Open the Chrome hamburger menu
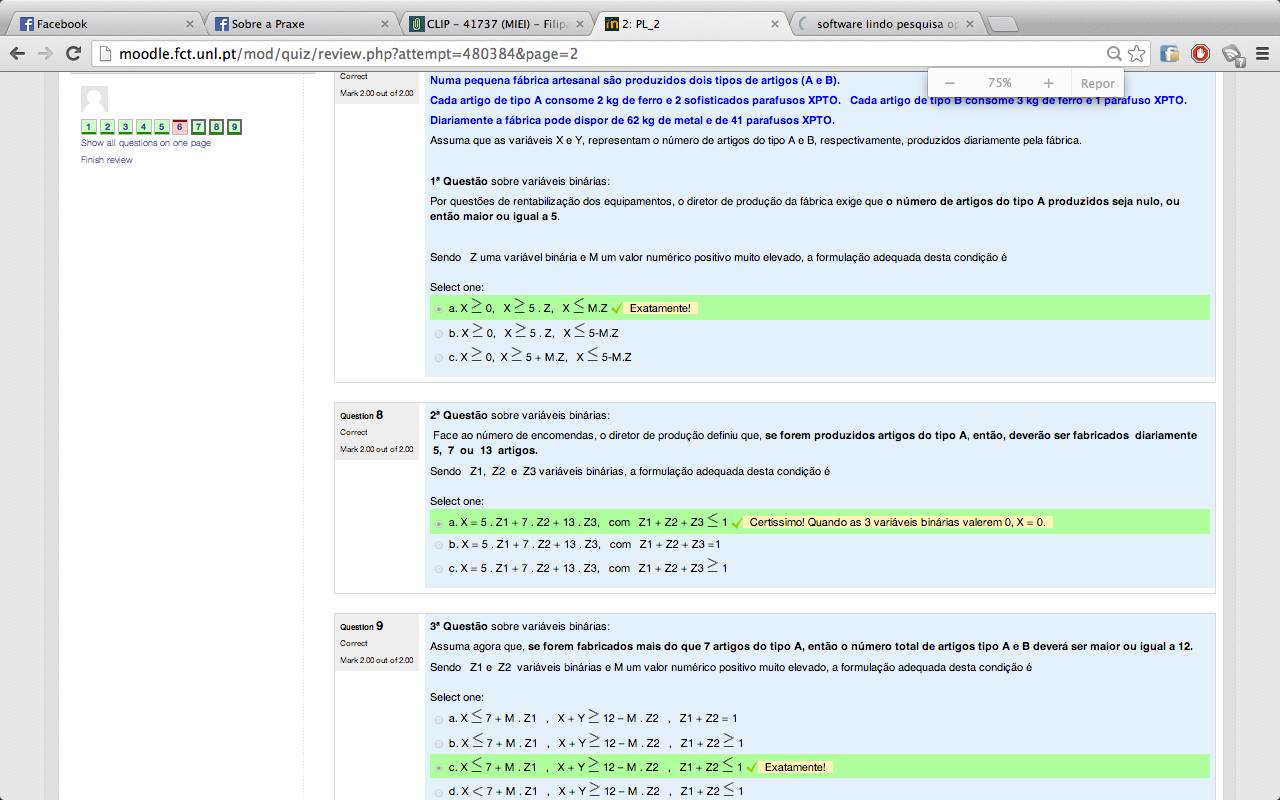The height and width of the screenshot is (800, 1280). pyautogui.click(x=1262, y=54)
